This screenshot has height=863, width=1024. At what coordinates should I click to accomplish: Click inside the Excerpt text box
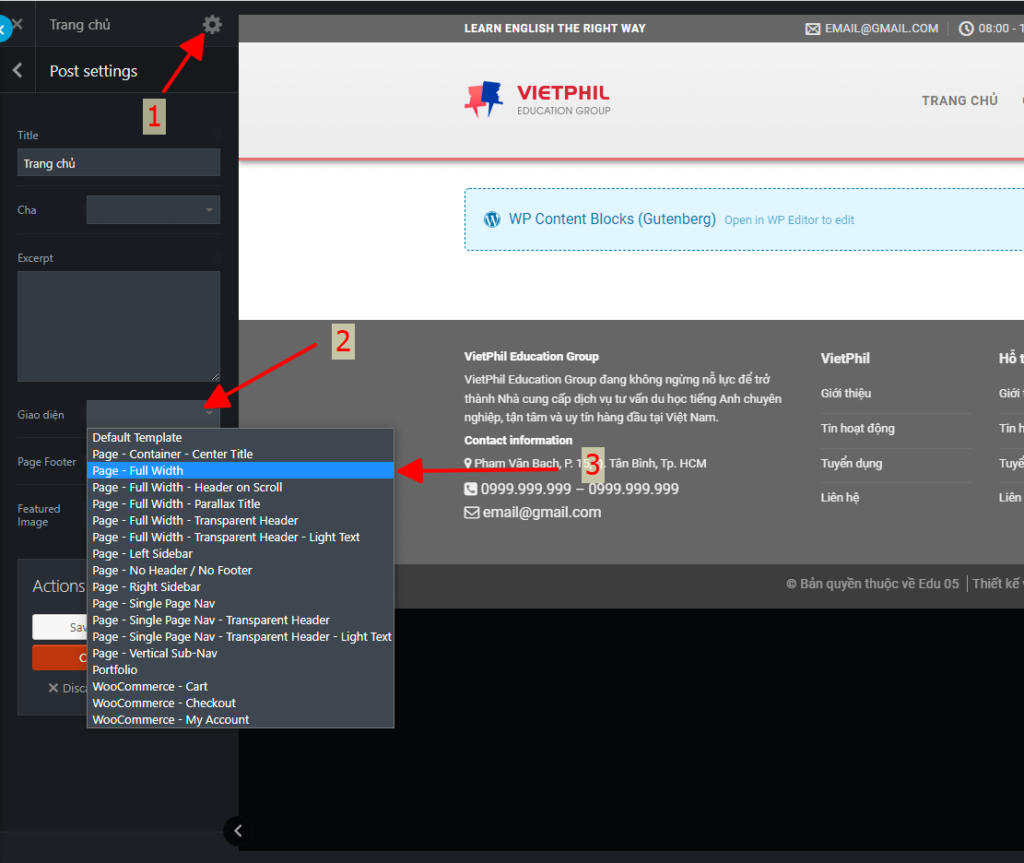tap(118, 326)
